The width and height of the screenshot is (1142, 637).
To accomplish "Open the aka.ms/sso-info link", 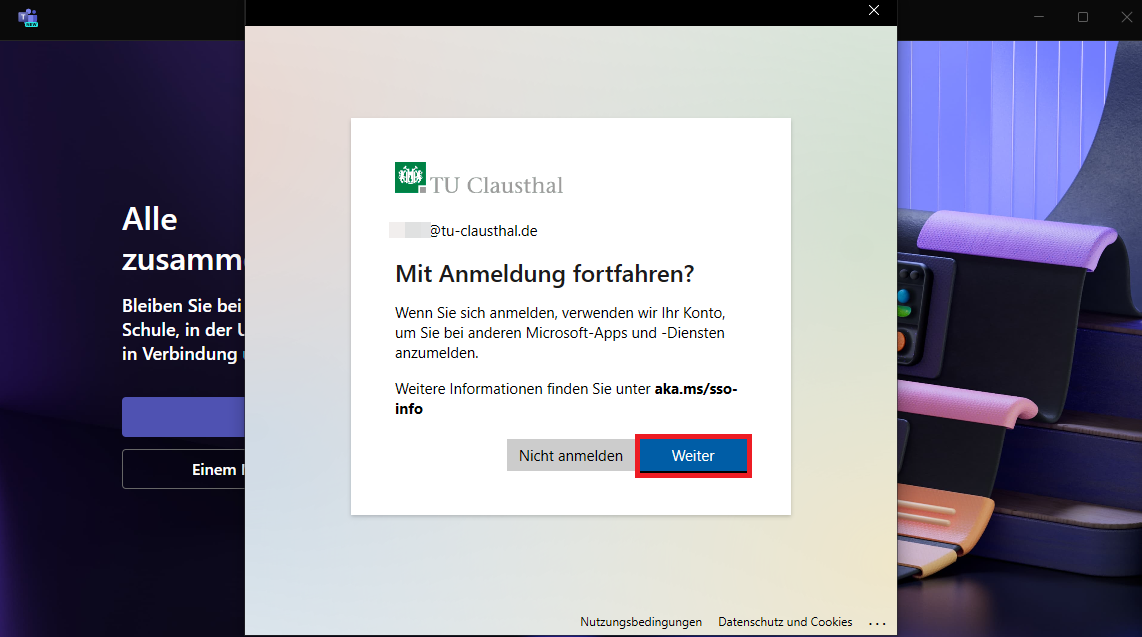I will pyautogui.click(x=696, y=389).
